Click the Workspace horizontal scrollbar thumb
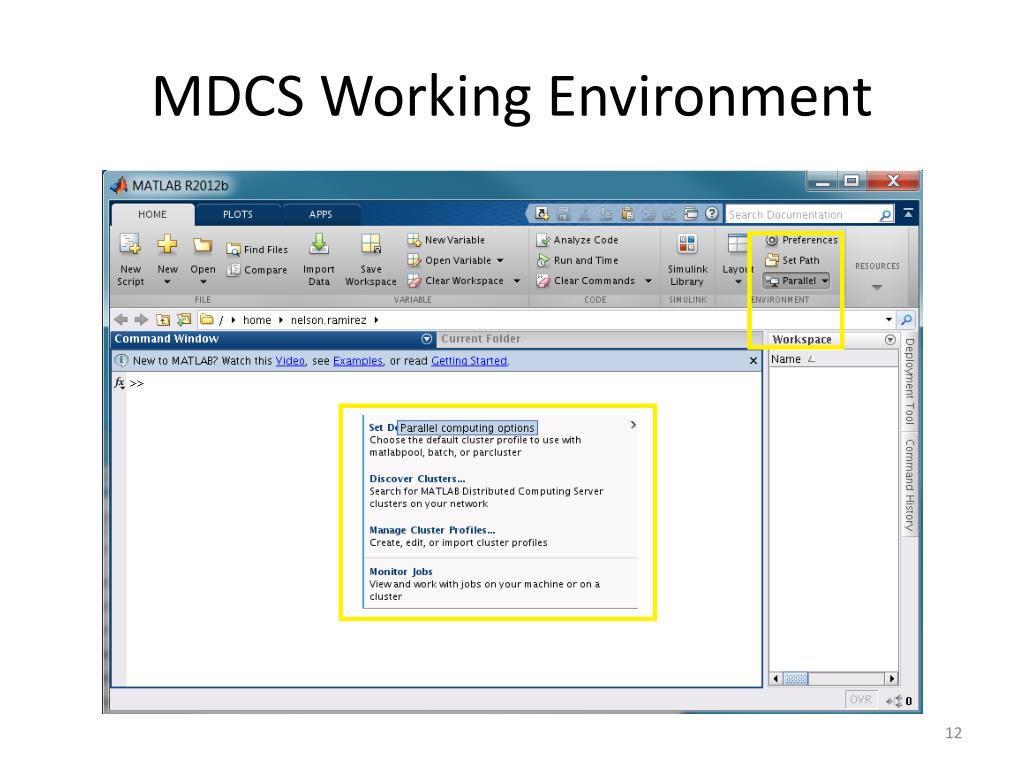The width and height of the screenshot is (1024, 768). 795,679
